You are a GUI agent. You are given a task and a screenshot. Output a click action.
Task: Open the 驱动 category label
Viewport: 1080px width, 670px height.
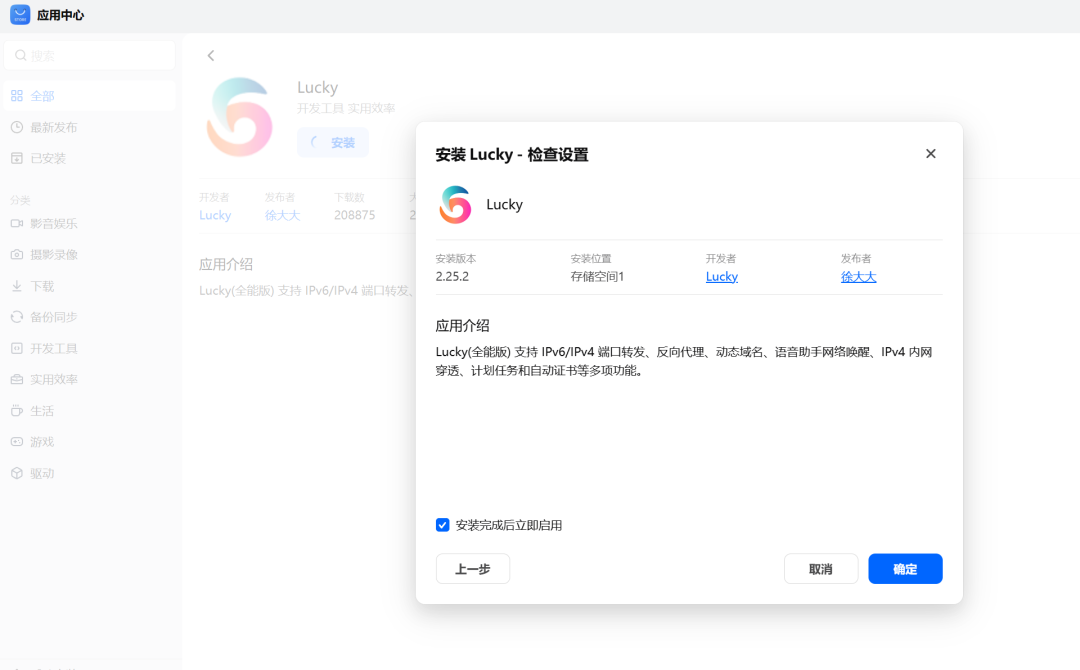(42, 474)
